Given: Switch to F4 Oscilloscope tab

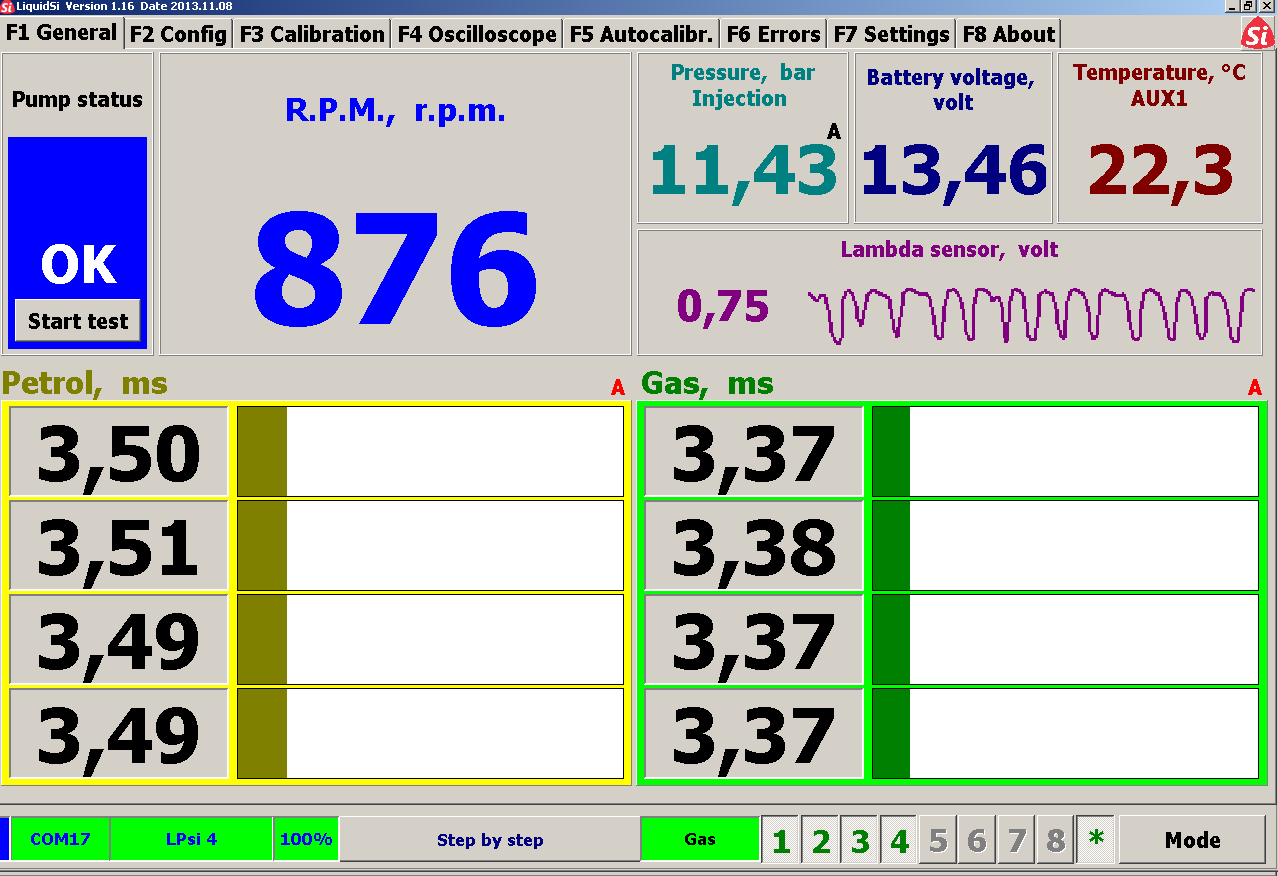Looking at the screenshot, I should 477,34.
